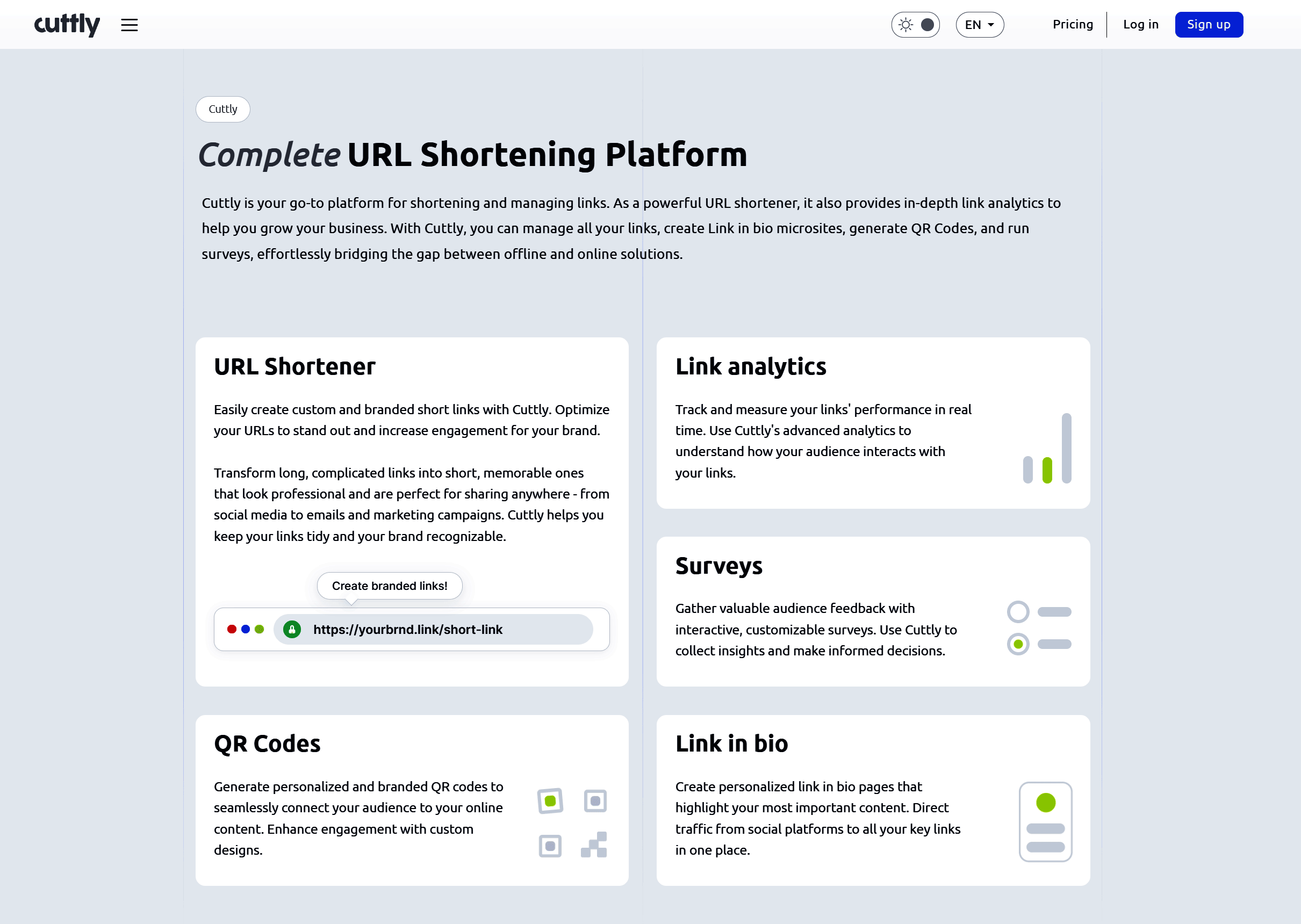
Task: Click the dropdown arrow next to EN
Action: (x=991, y=25)
